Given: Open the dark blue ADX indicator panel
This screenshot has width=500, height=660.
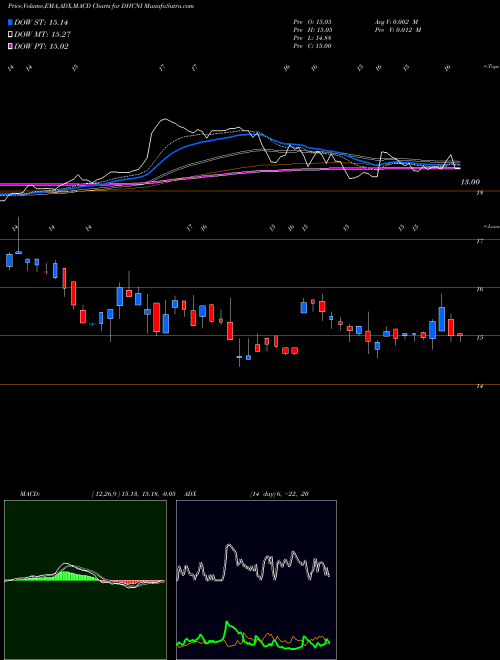Looking at the screenshot, I should (256, 580).
